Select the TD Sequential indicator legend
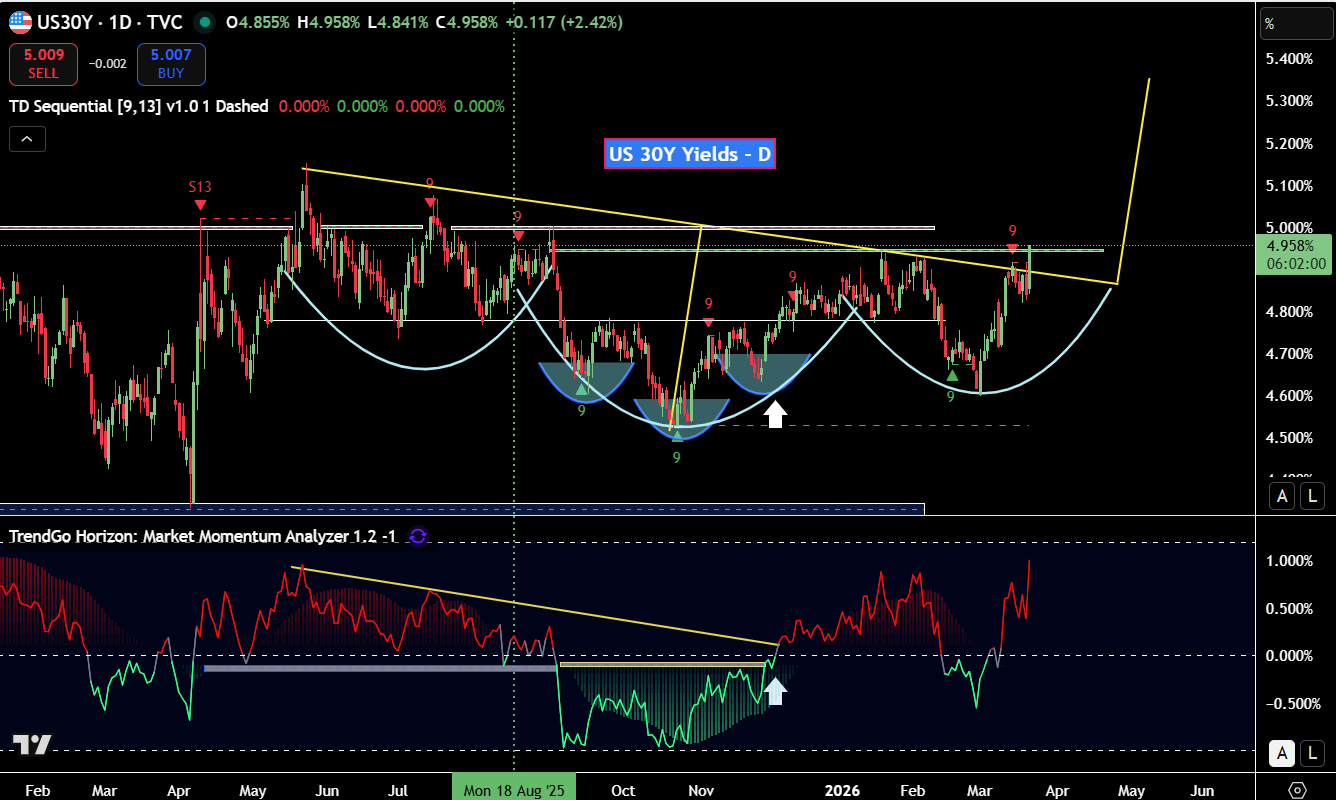This screenshot has height=800, width=1336. tap(138, 106)
